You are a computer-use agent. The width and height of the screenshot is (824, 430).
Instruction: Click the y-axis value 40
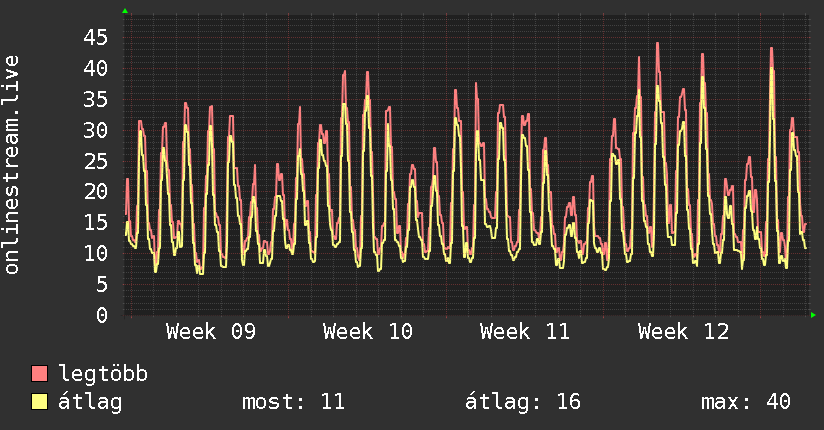click(x=96, y=68)
